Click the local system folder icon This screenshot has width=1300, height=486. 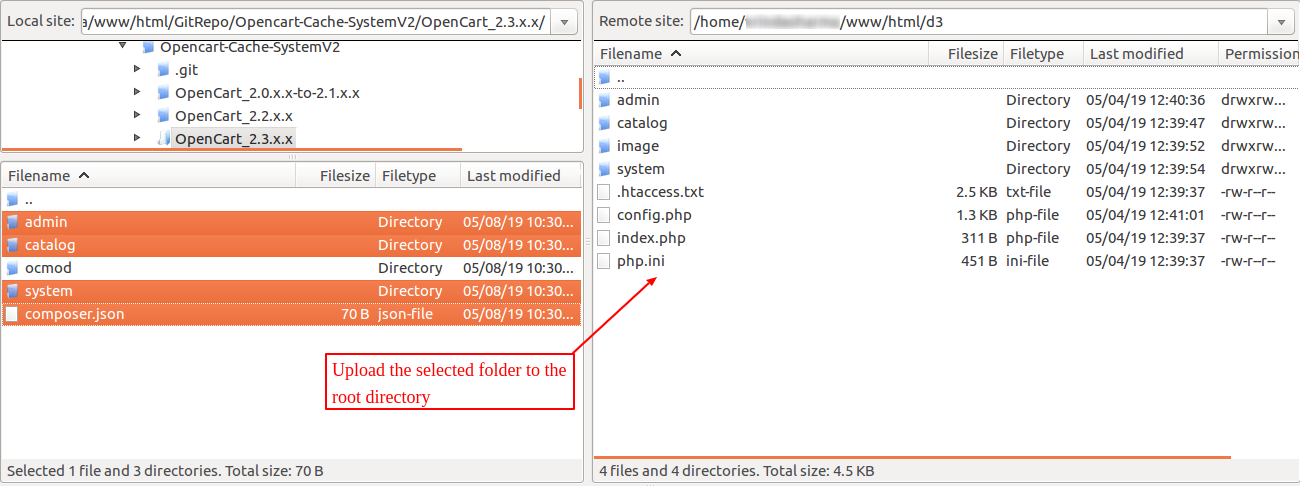click(12, 290)
